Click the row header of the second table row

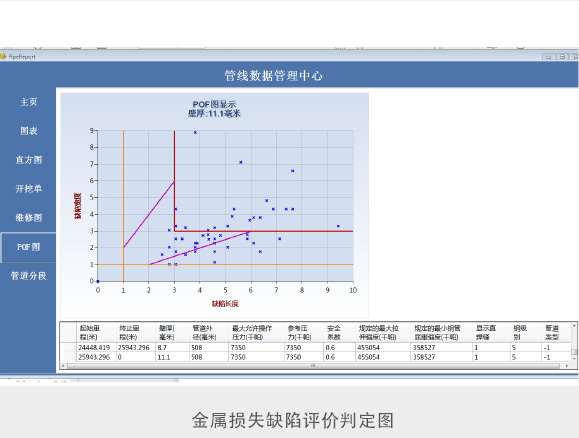point(68,357)
